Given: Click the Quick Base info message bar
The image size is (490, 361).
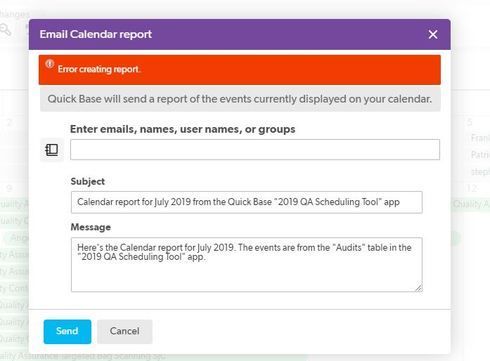Looking at the screenshot, I should 240,99.
